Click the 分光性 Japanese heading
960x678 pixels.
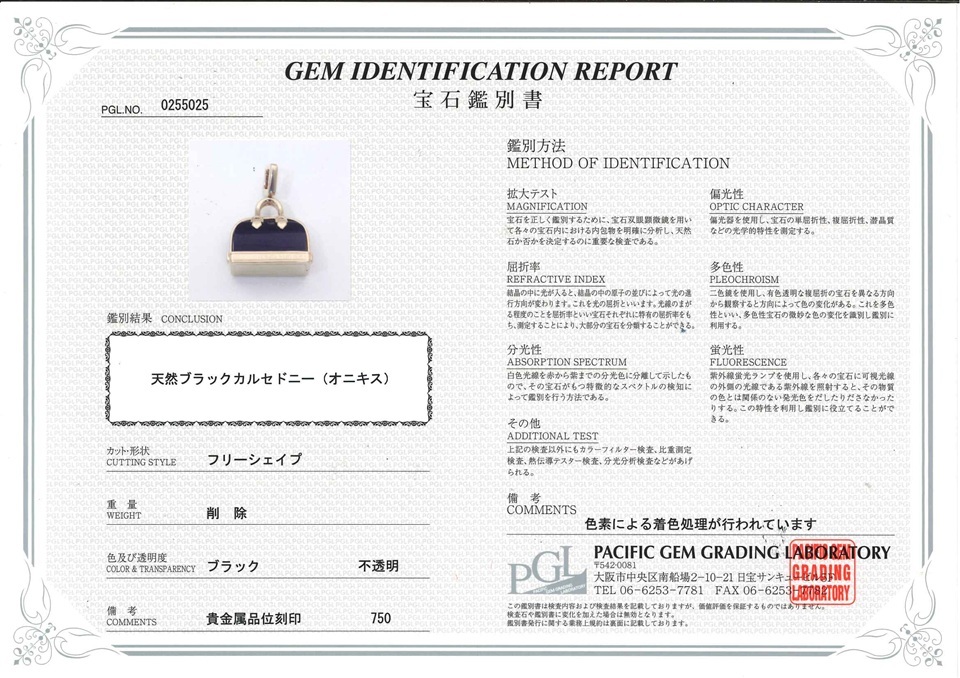(x=524, y=349)
